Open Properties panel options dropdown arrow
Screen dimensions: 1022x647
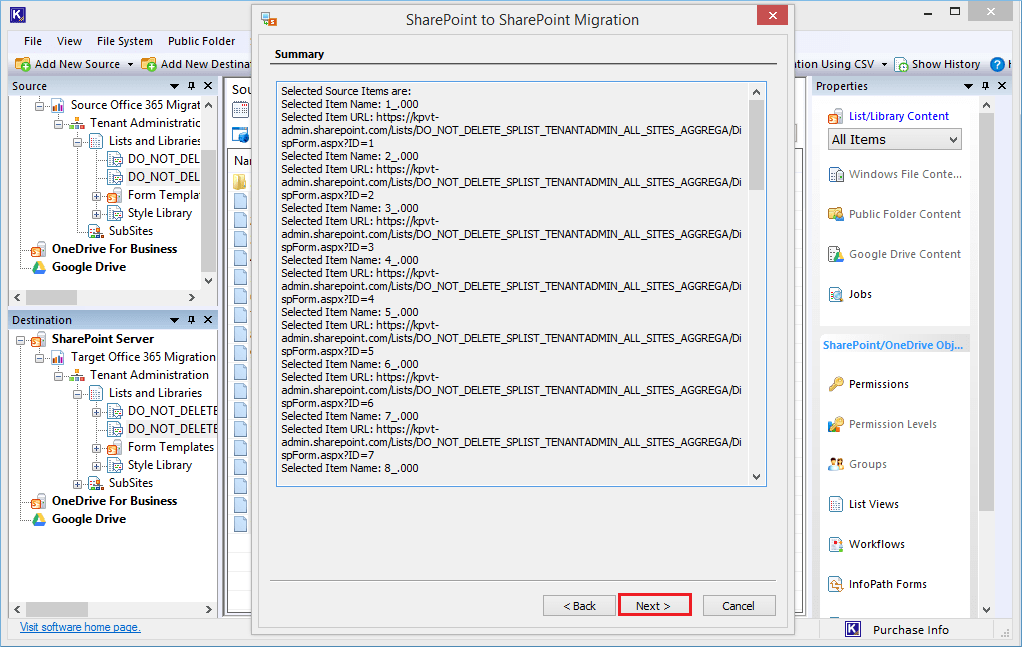(968, 86)
